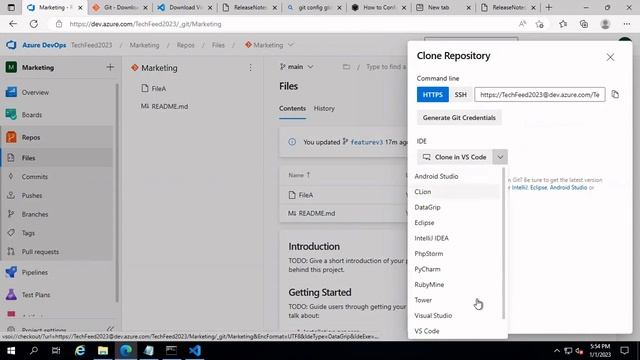640x360 pixels.
Task: Select SSH clone option
Action: [x=460, y=95]
